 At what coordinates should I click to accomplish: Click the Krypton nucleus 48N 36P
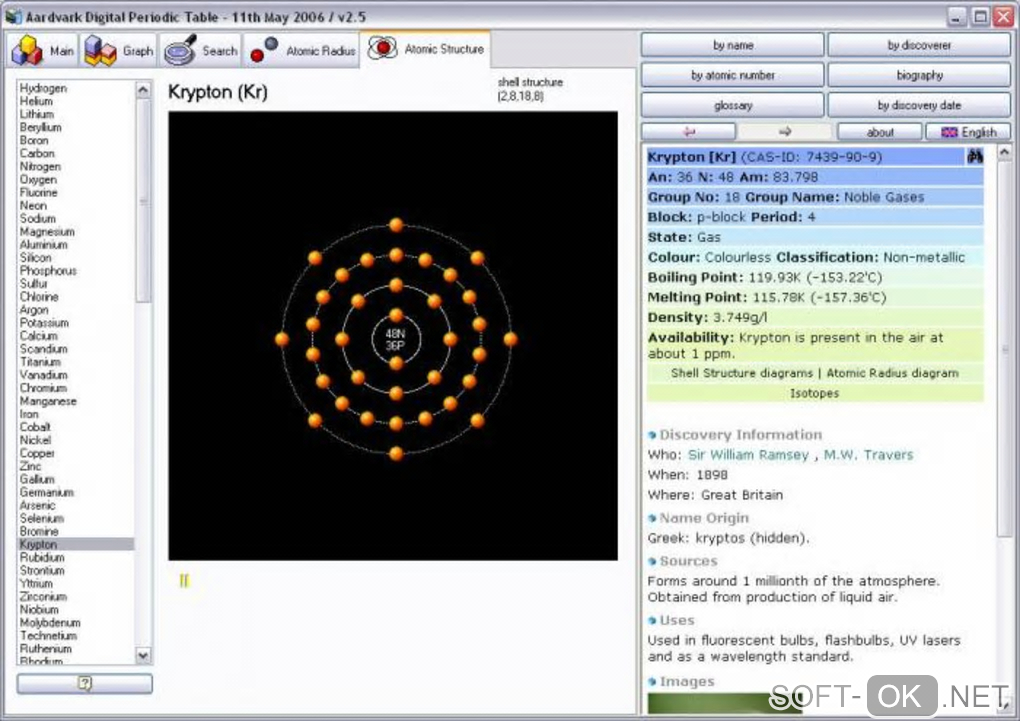click(x=396, y=339)
